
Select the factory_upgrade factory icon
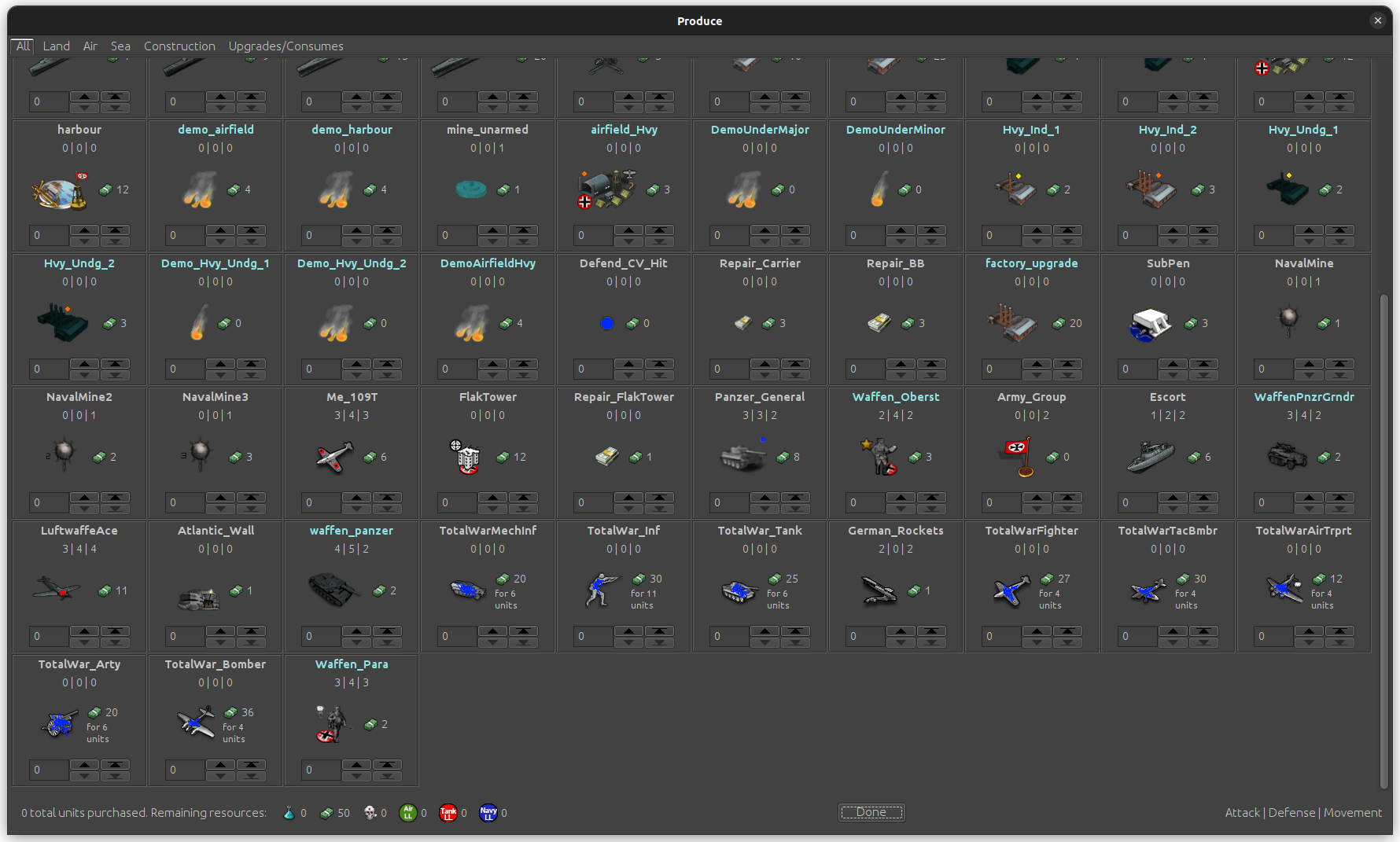pyautogui.click(x=1013, y=323)
